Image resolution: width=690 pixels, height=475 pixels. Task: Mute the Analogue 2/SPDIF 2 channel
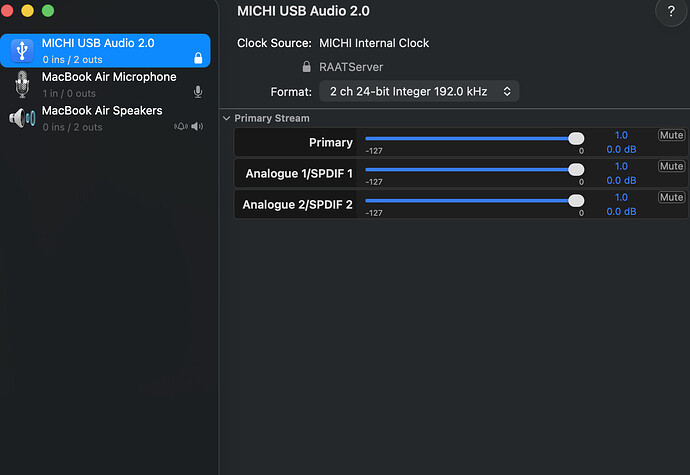coord(672,197)
